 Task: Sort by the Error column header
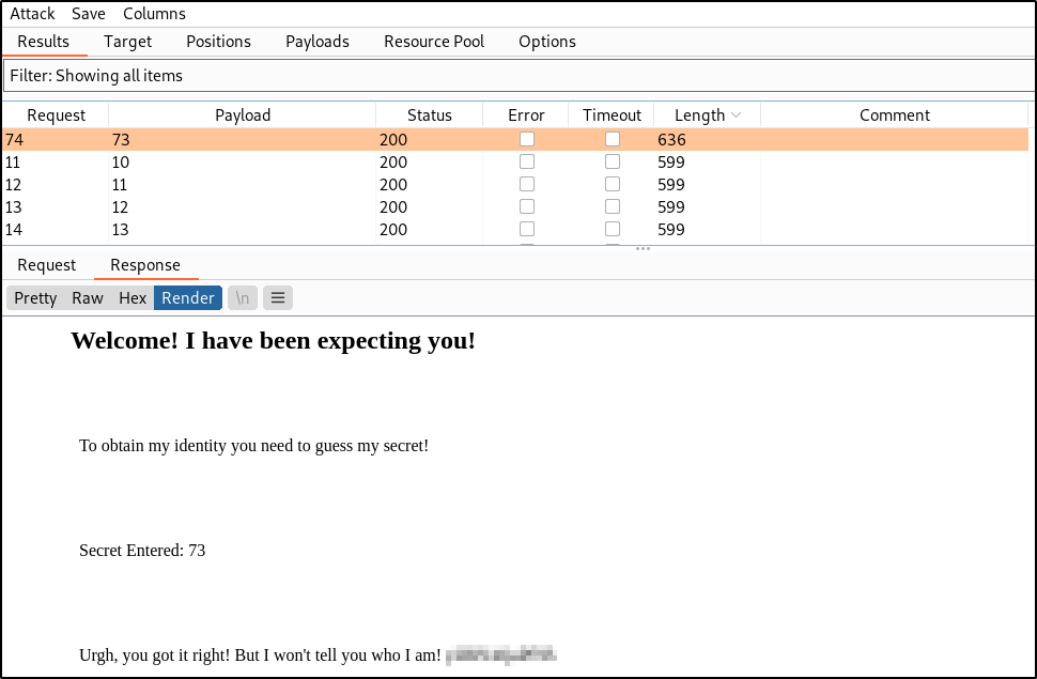coord(526,115)
